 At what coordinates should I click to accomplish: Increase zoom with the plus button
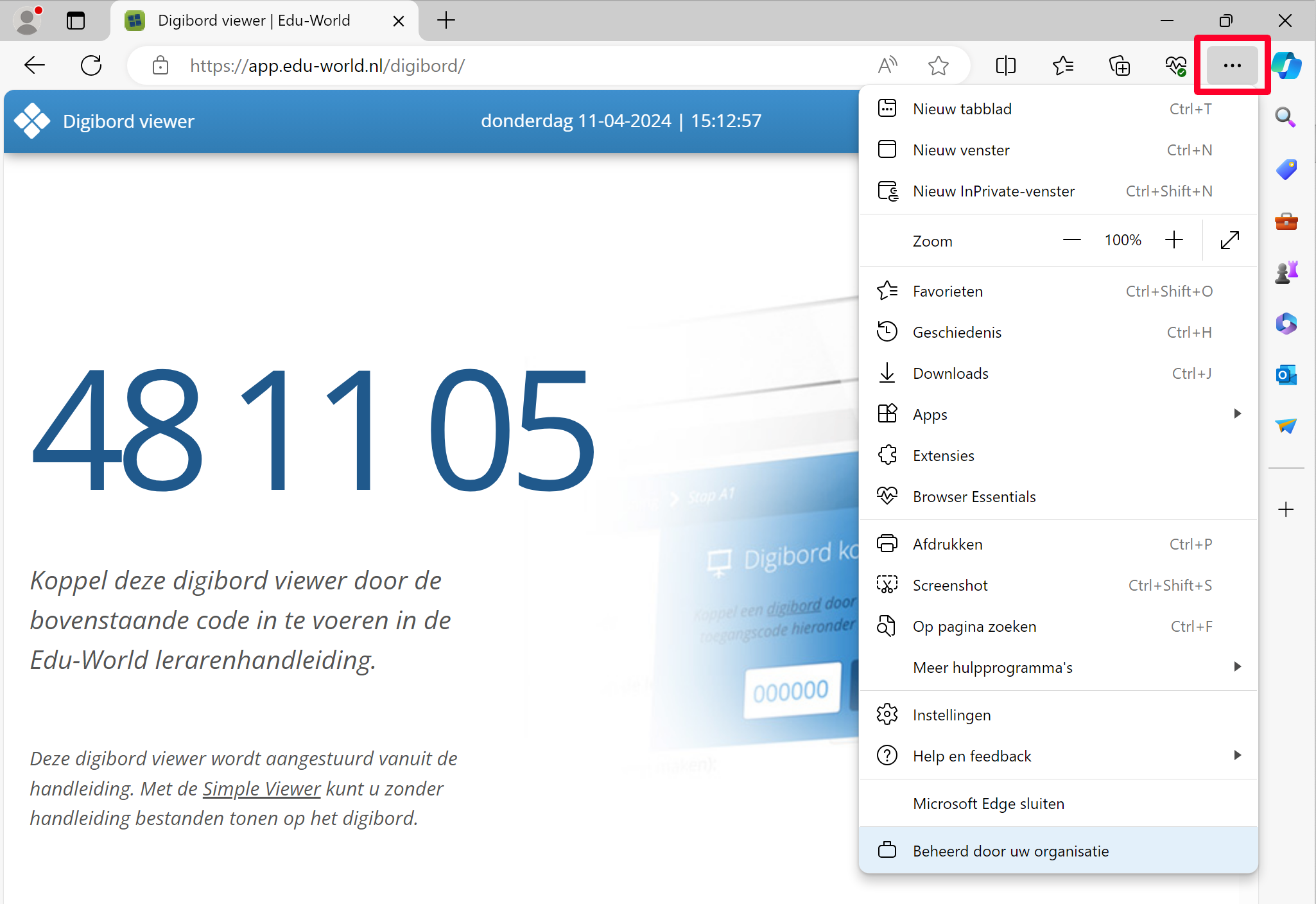tap(1174, 240)
